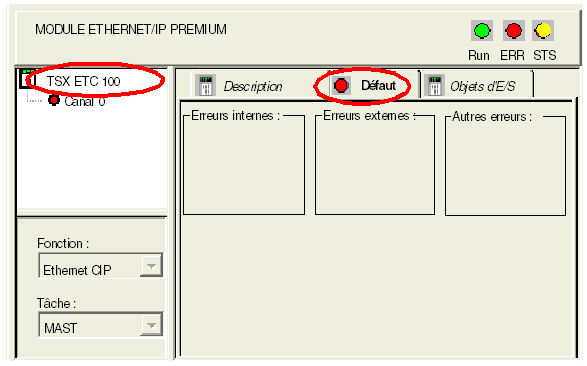587x366 pixels.
Task: Click the module icon beside TSX ETC 100
Action: click(x=27, y=79)
